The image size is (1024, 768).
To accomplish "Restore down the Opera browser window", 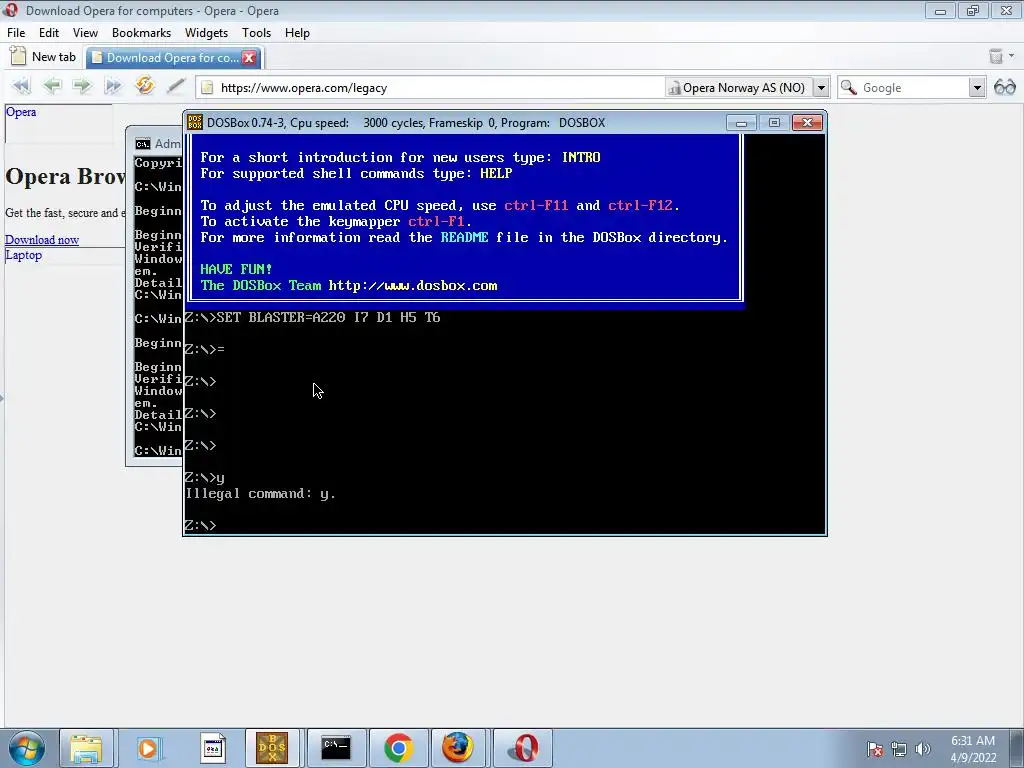I will (x=973, y=10).
